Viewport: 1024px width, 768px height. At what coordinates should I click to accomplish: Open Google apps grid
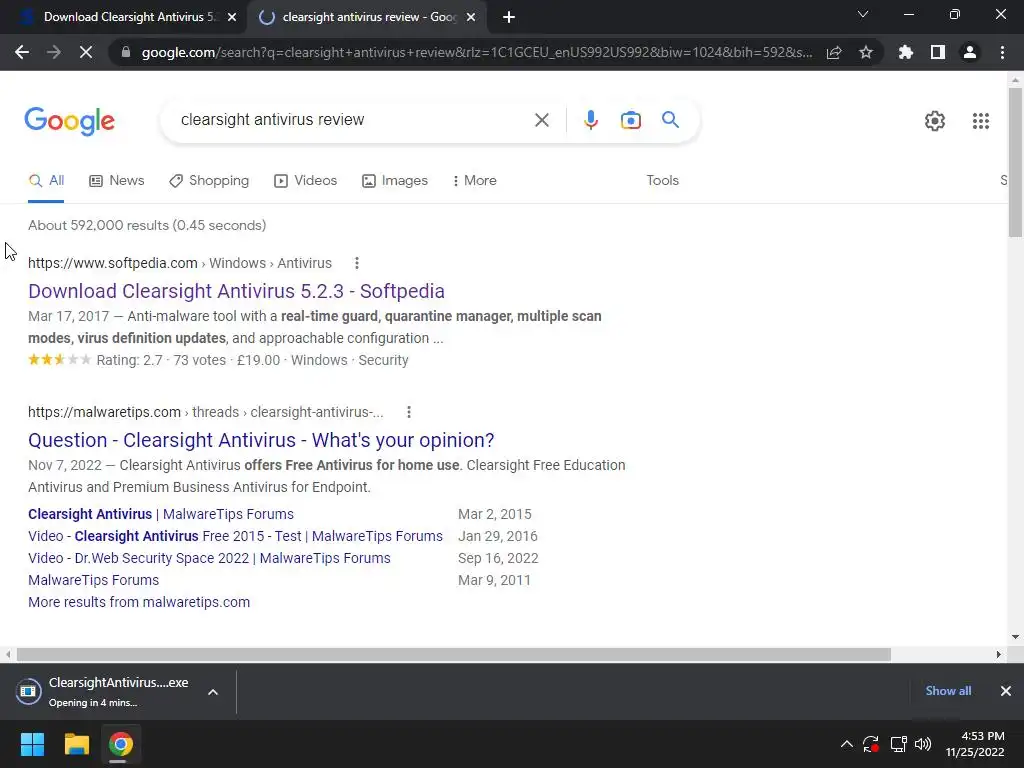coord(980,121)
